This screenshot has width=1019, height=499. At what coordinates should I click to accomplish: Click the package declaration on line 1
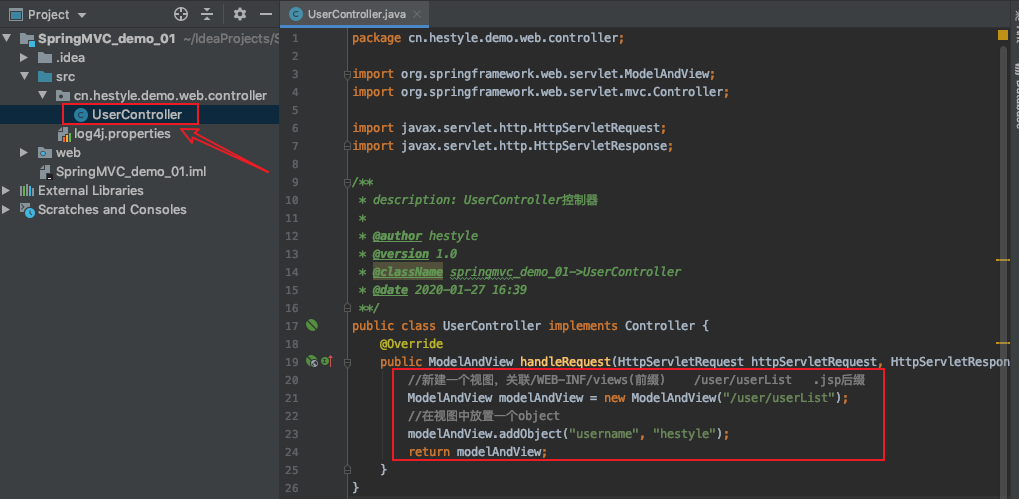coord(488,38)
